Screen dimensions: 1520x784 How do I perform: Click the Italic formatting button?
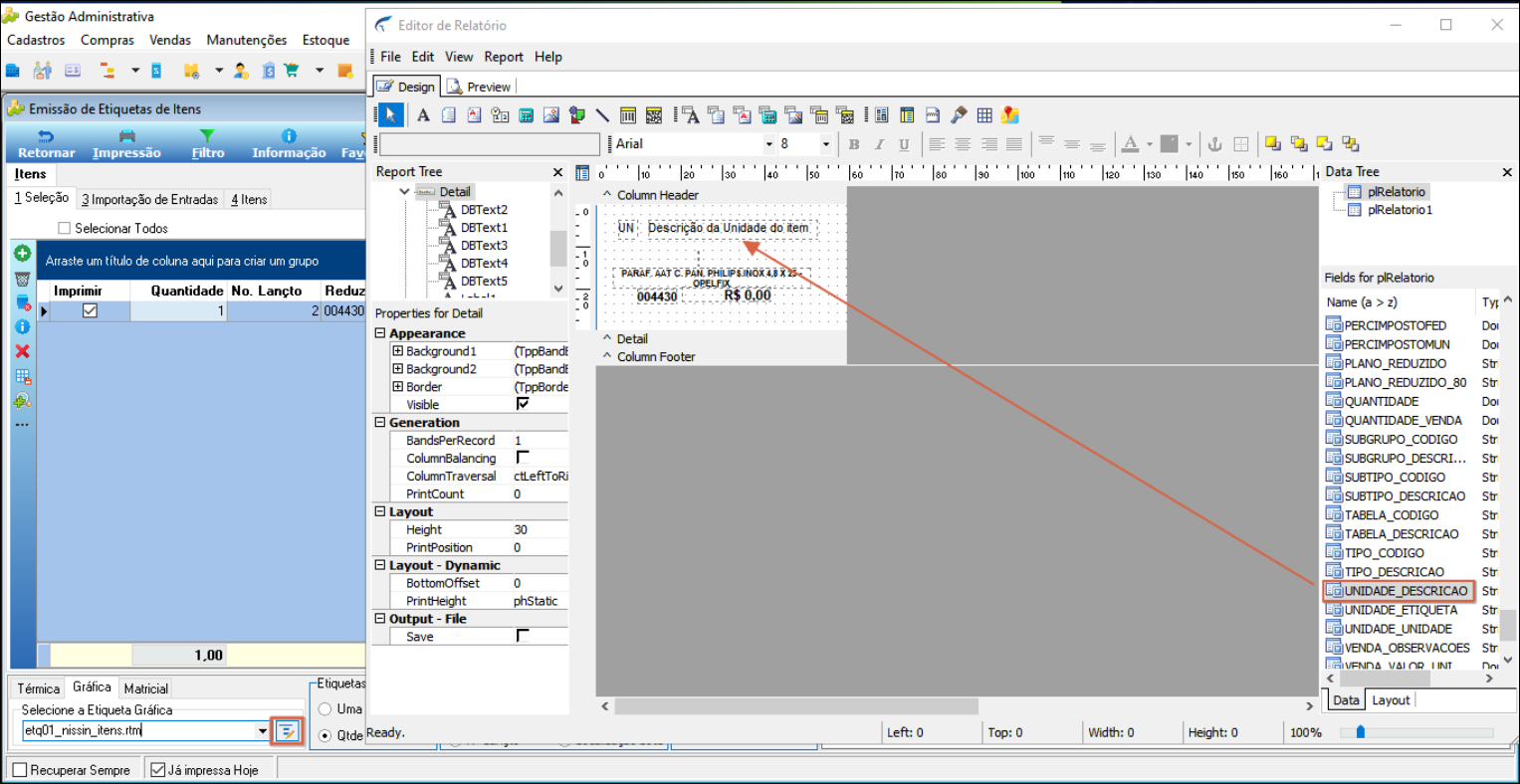tap(879, 144)
